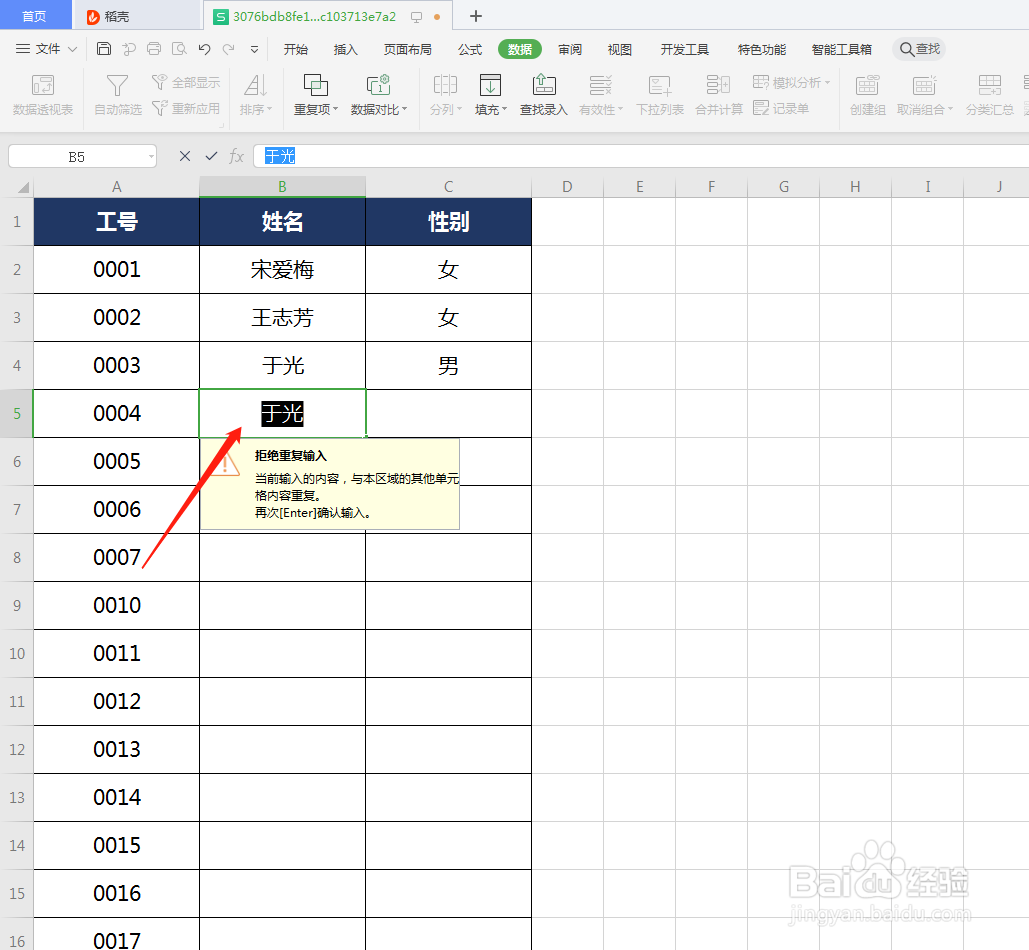The height and width of the screenshot is (950, 1029).
Task: Click the 0015 cell in column A
Action: [x=117, y=846]
